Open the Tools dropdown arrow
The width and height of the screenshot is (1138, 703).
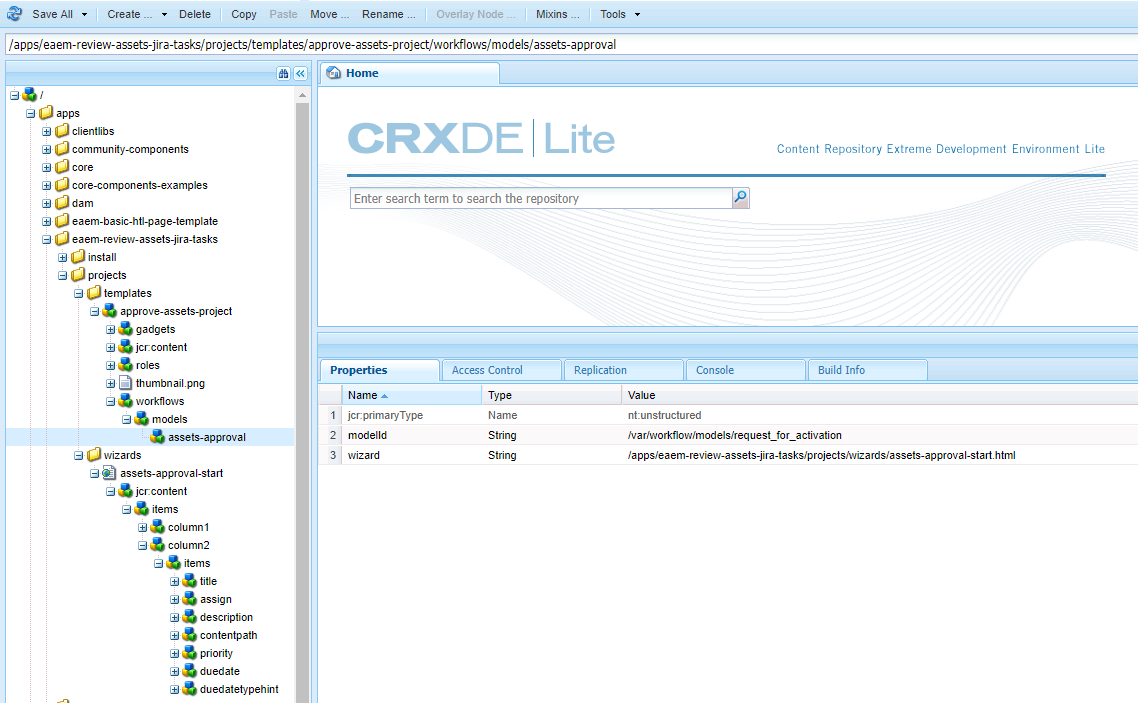[x=637, y=15]
